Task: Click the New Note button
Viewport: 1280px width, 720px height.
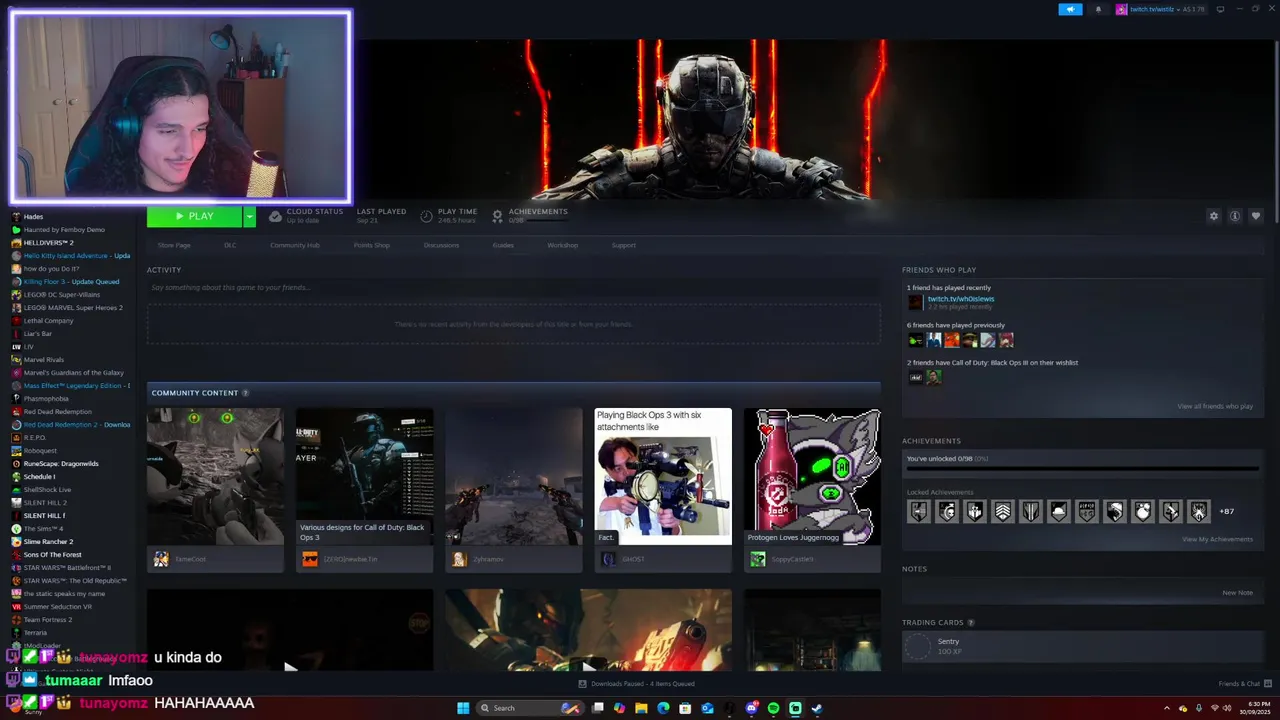Action: (x=1237, y=593)
